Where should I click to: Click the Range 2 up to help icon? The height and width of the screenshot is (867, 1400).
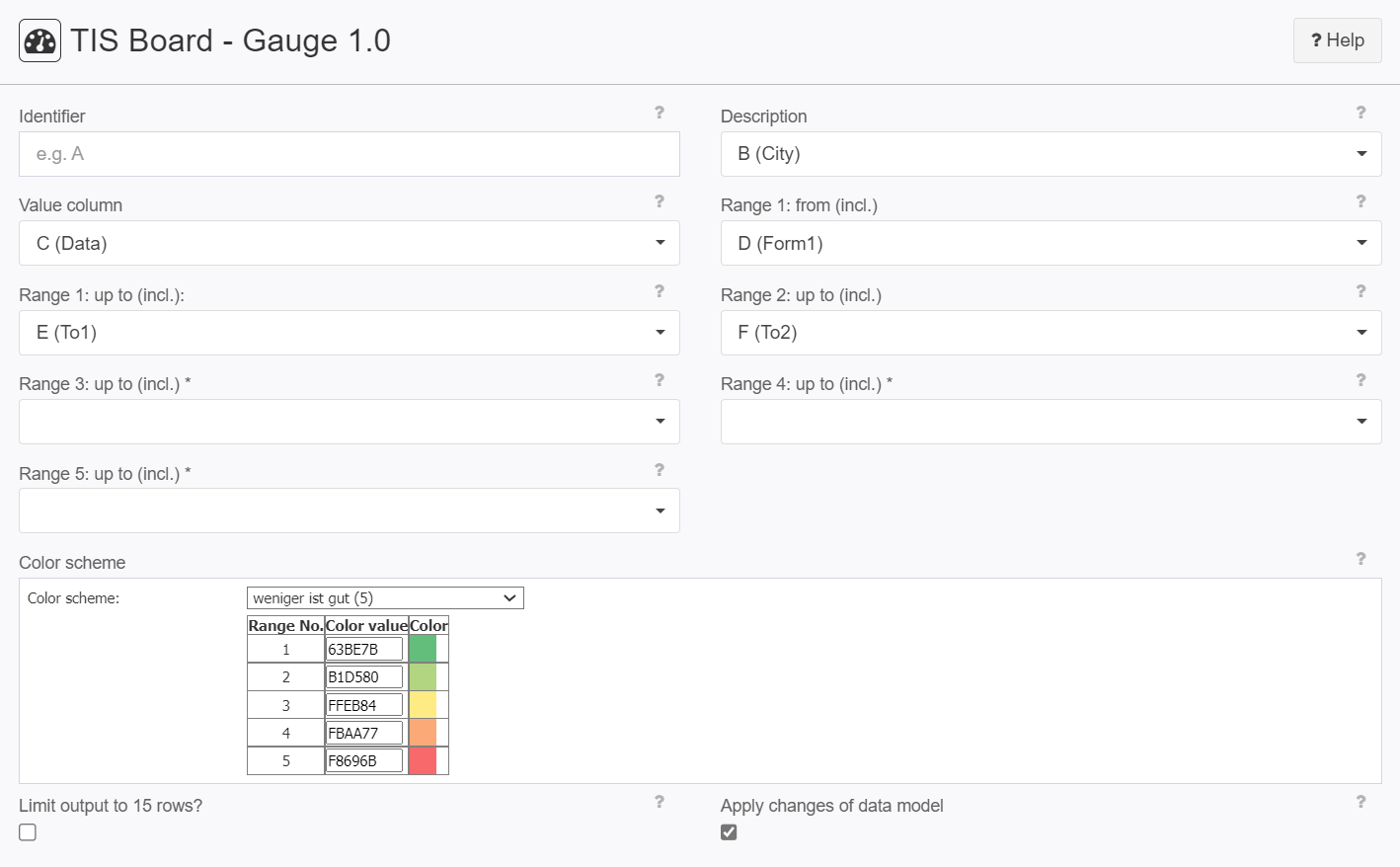click(x=1361, y=291)
